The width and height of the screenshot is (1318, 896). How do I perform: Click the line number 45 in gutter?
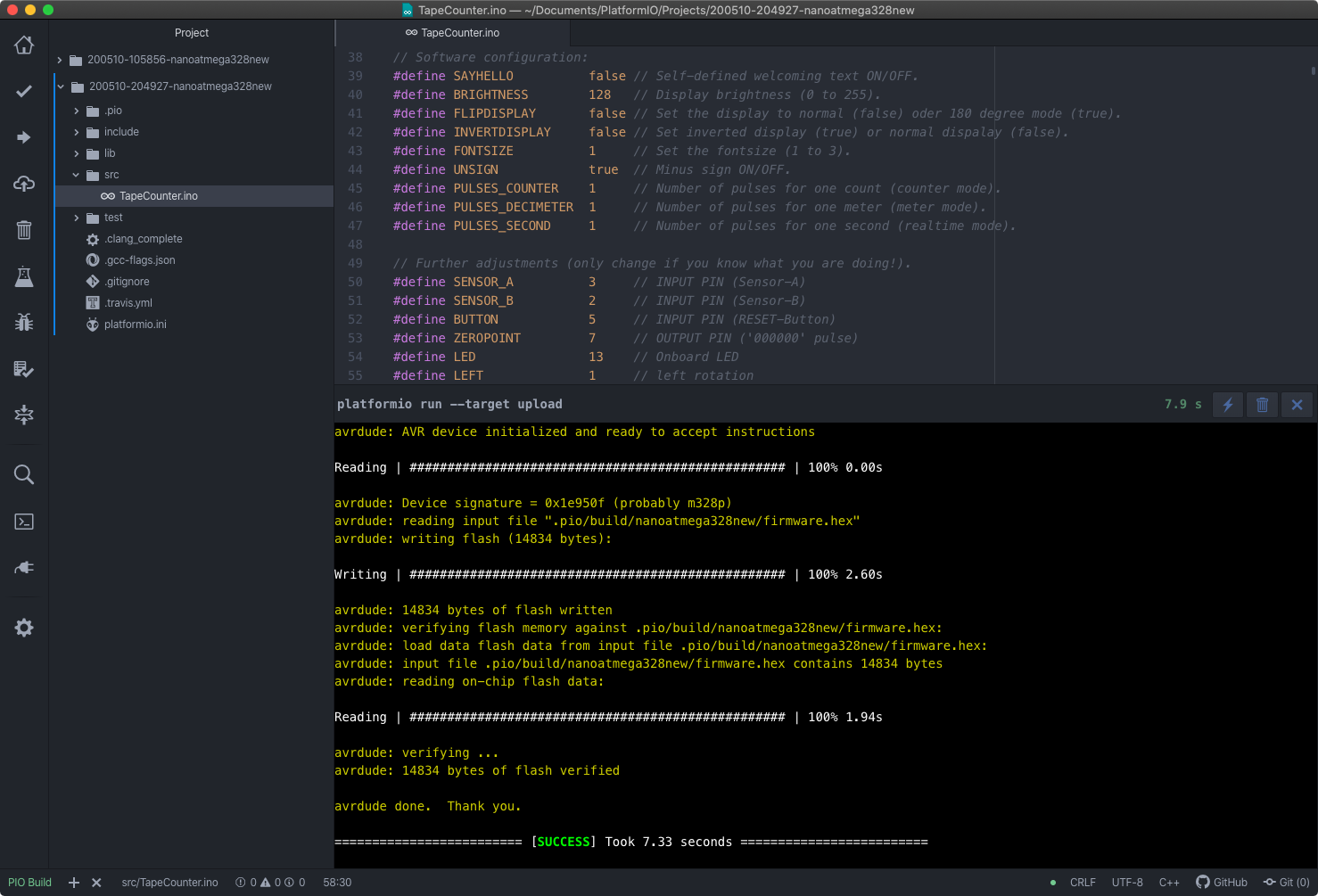tap(355, 188)
